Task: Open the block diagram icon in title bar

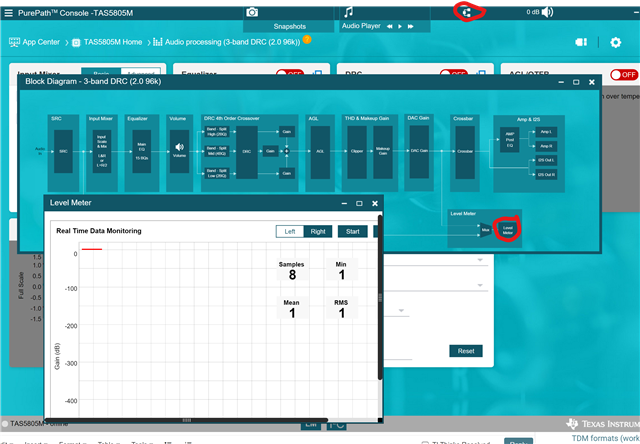Action: (x=467, y=13)
